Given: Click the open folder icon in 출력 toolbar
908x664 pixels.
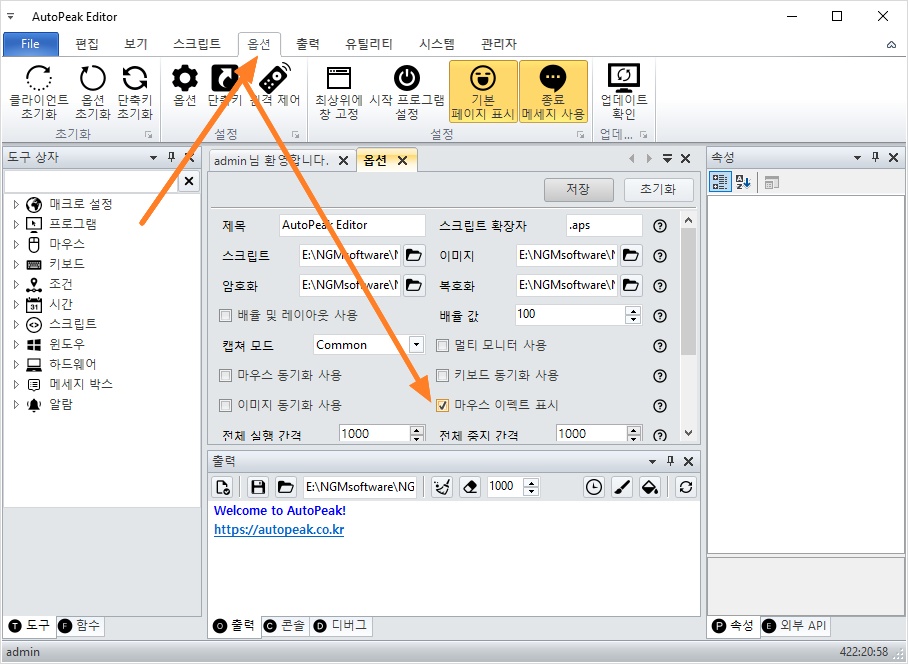Looking at the screenshot, I should (x=285, y=487).
